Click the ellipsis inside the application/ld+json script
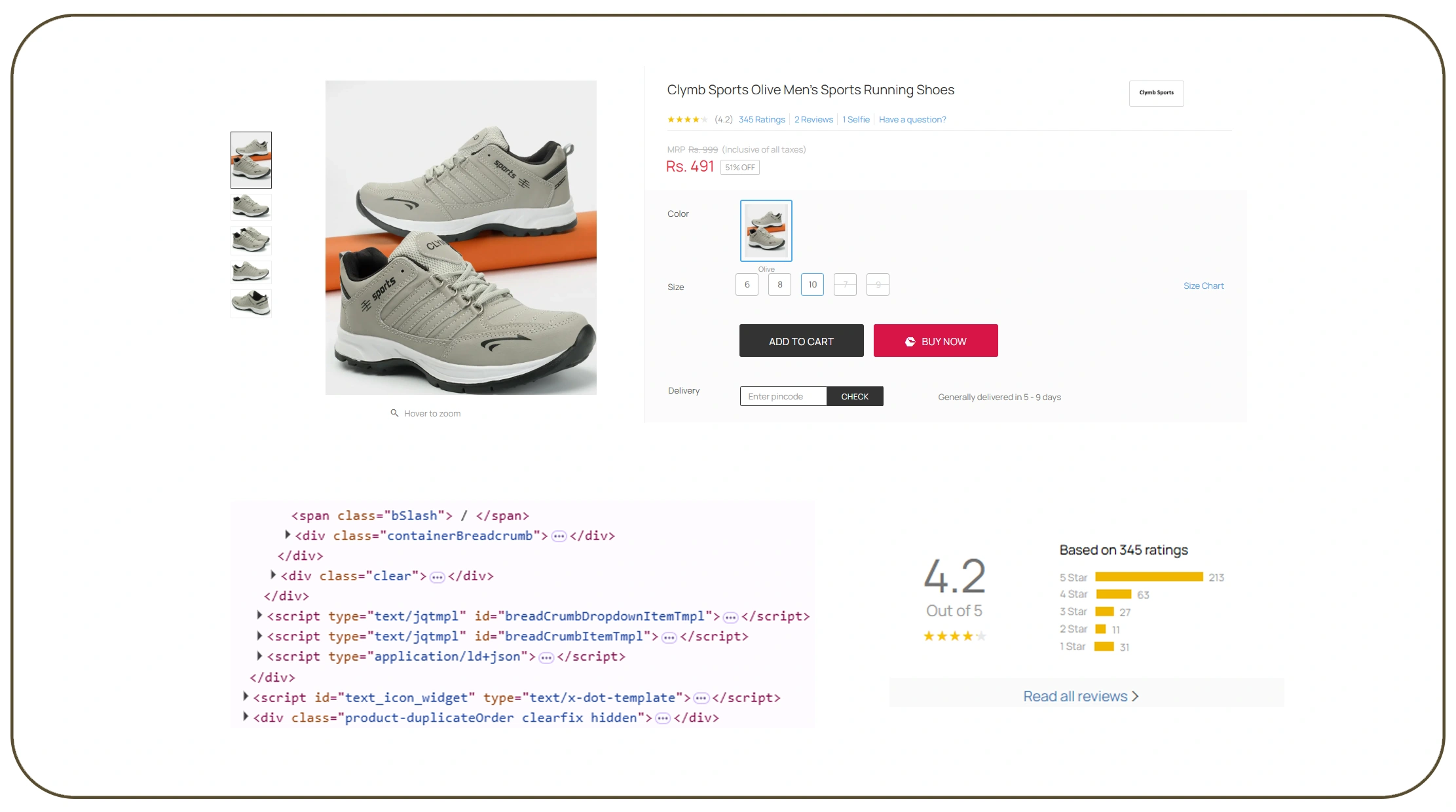The image size is (1456, 812). coord(546,656)
